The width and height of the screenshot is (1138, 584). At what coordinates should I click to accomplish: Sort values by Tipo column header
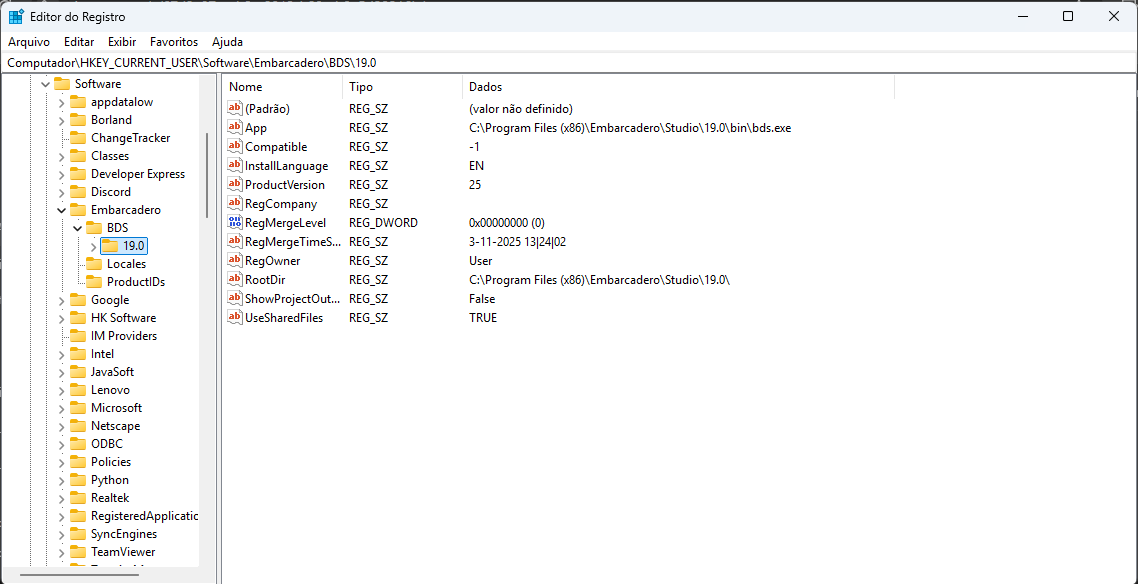pos(402,87)
